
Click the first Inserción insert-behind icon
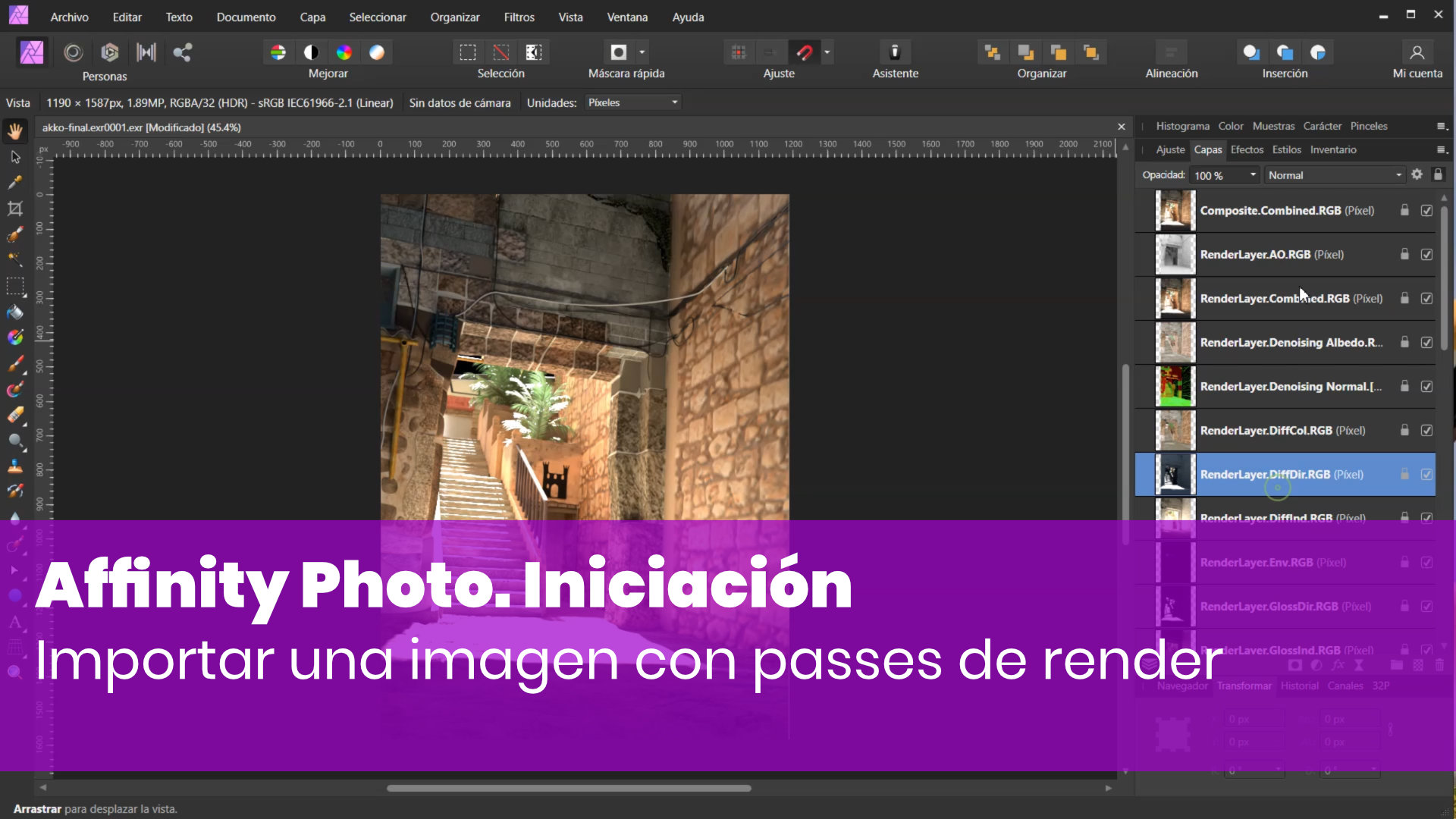tap(1251, 52)
